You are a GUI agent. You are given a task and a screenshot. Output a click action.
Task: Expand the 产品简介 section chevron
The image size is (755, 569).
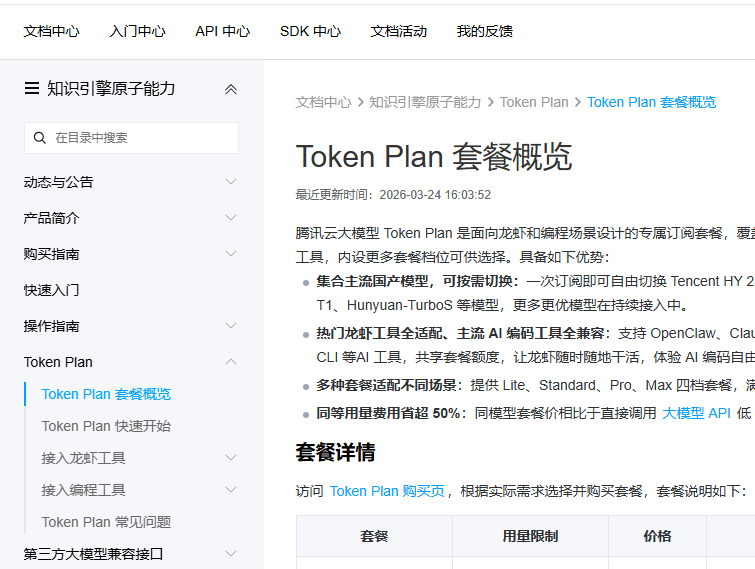pyautogui.click(x=231, y=218)
